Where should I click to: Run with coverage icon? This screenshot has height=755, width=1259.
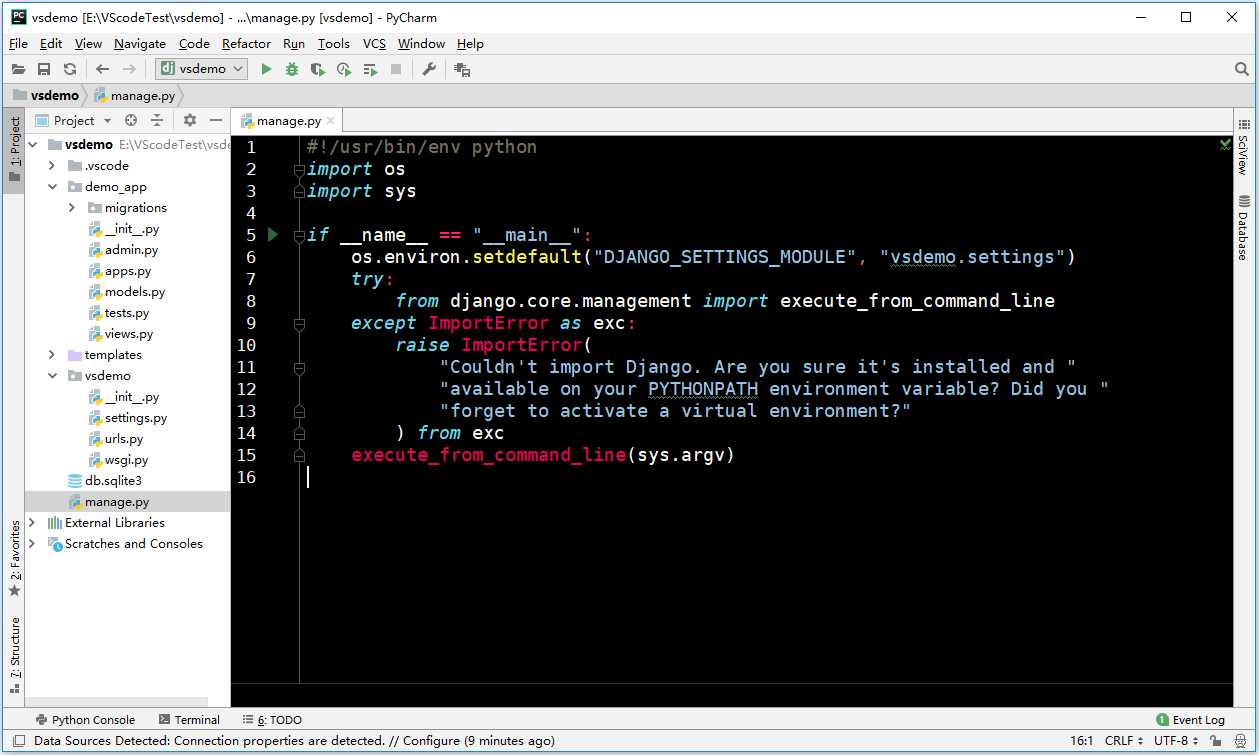click(318, 69)
